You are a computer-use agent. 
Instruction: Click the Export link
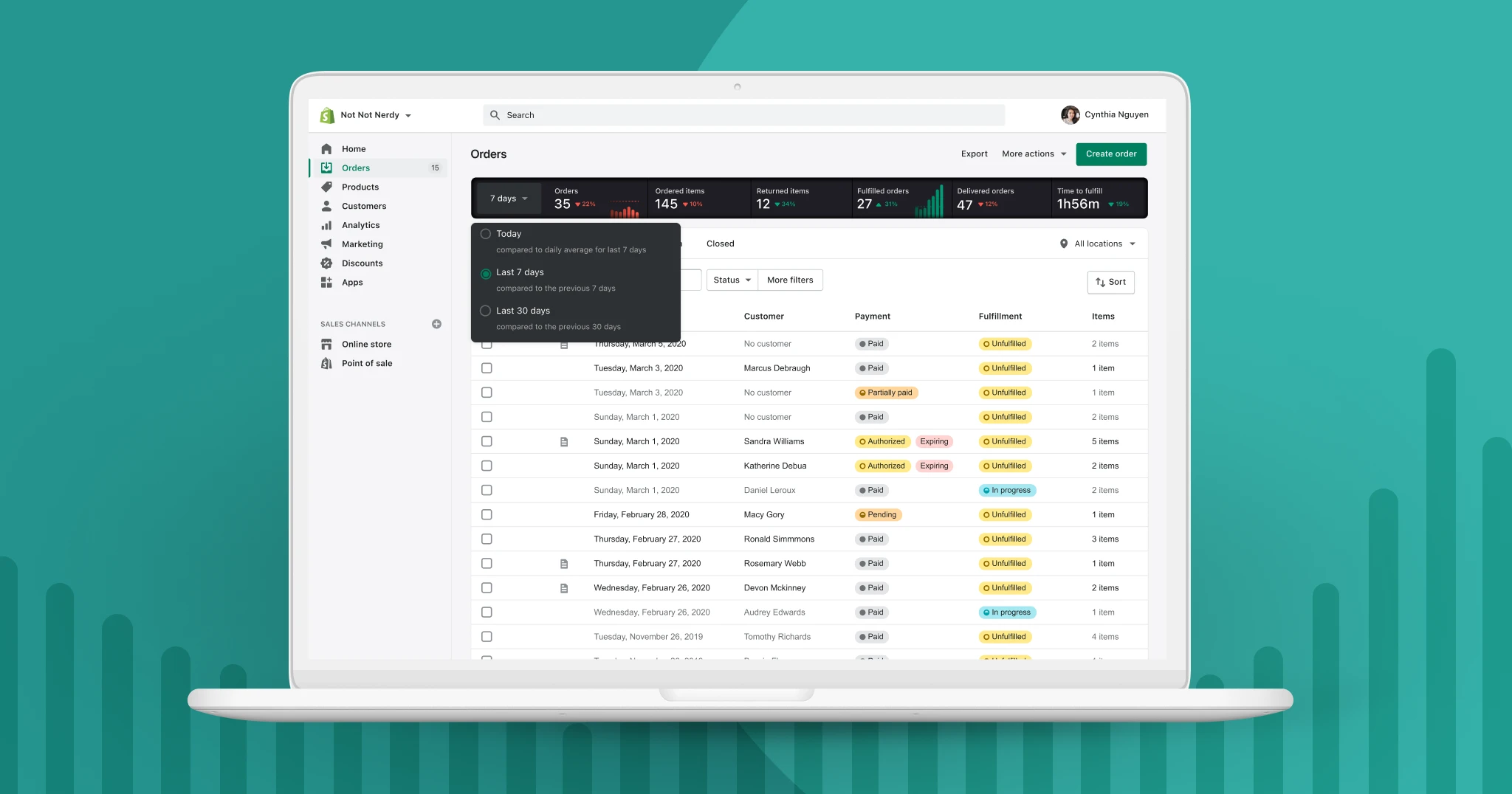(974, 153)
